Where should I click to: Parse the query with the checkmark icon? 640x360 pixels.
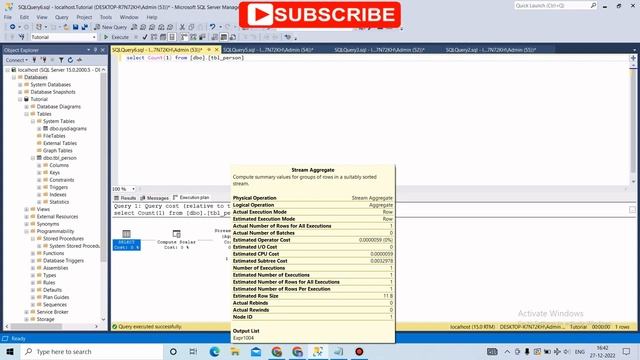[144, 37]
